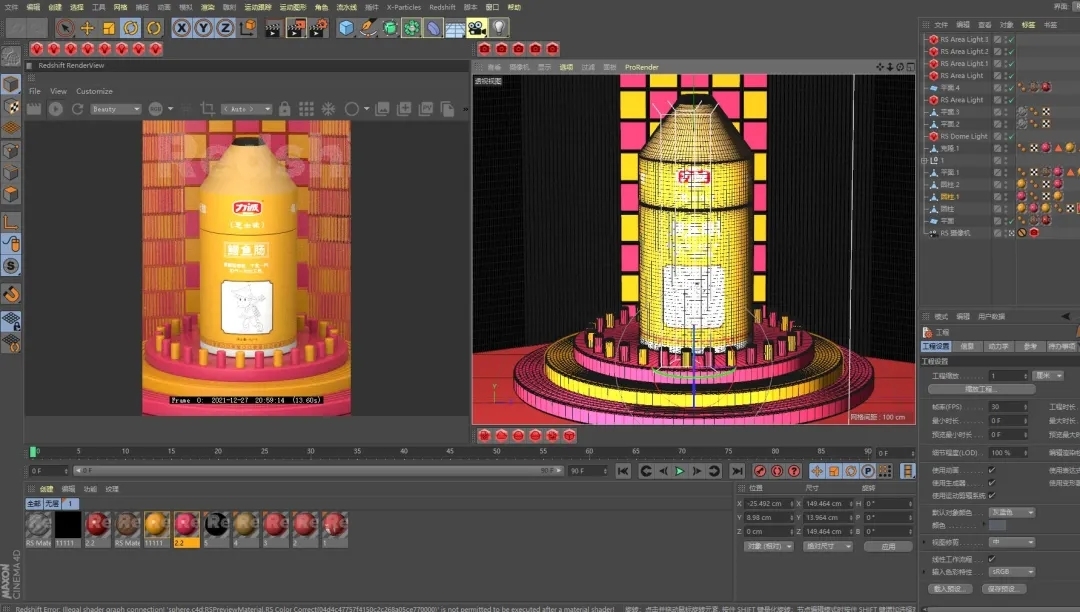
Task: Open the 对象(相对) coordinate dropdown
Action: (768, 546)
